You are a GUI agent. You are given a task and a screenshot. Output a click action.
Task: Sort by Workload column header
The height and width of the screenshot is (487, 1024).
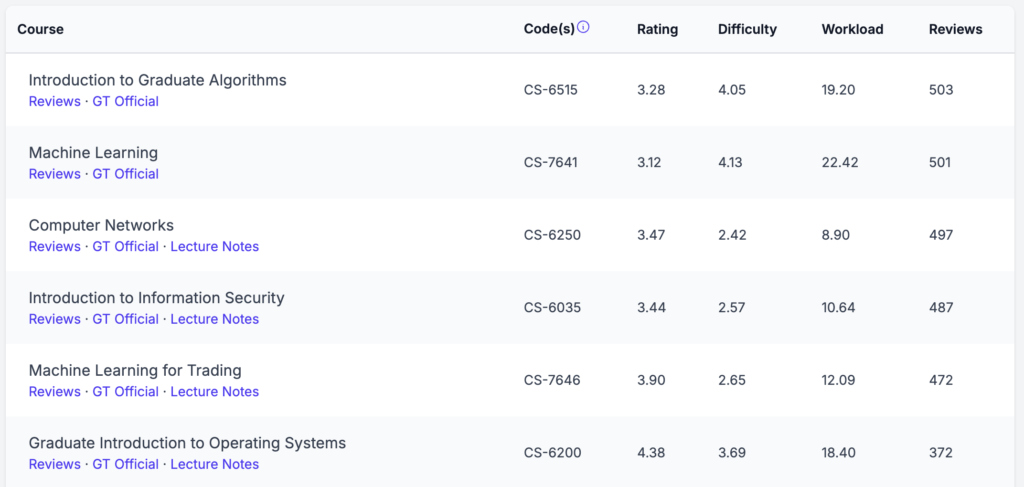point(852,29)
